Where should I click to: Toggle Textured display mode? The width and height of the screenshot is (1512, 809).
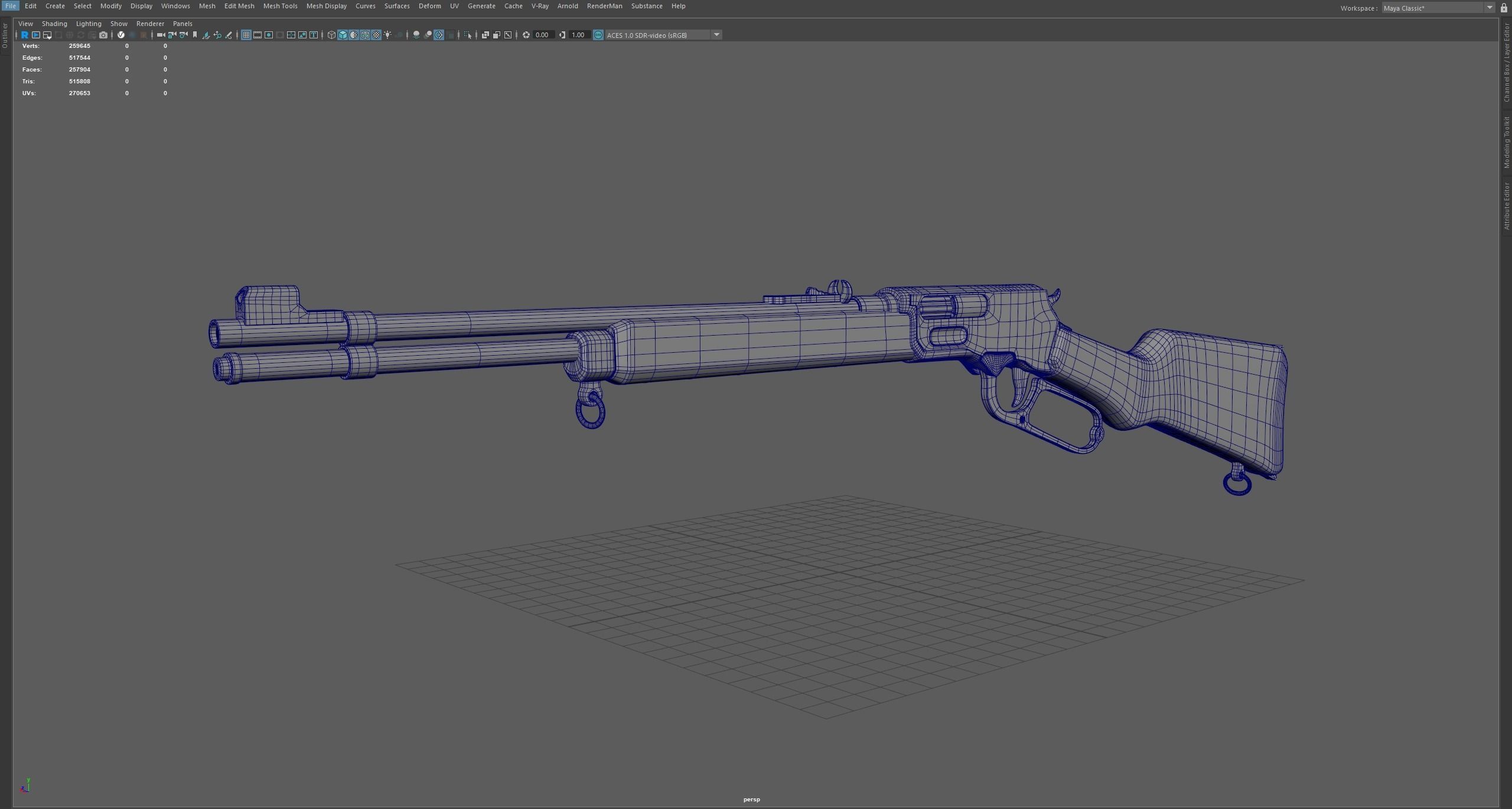click(x=376, y=35)
